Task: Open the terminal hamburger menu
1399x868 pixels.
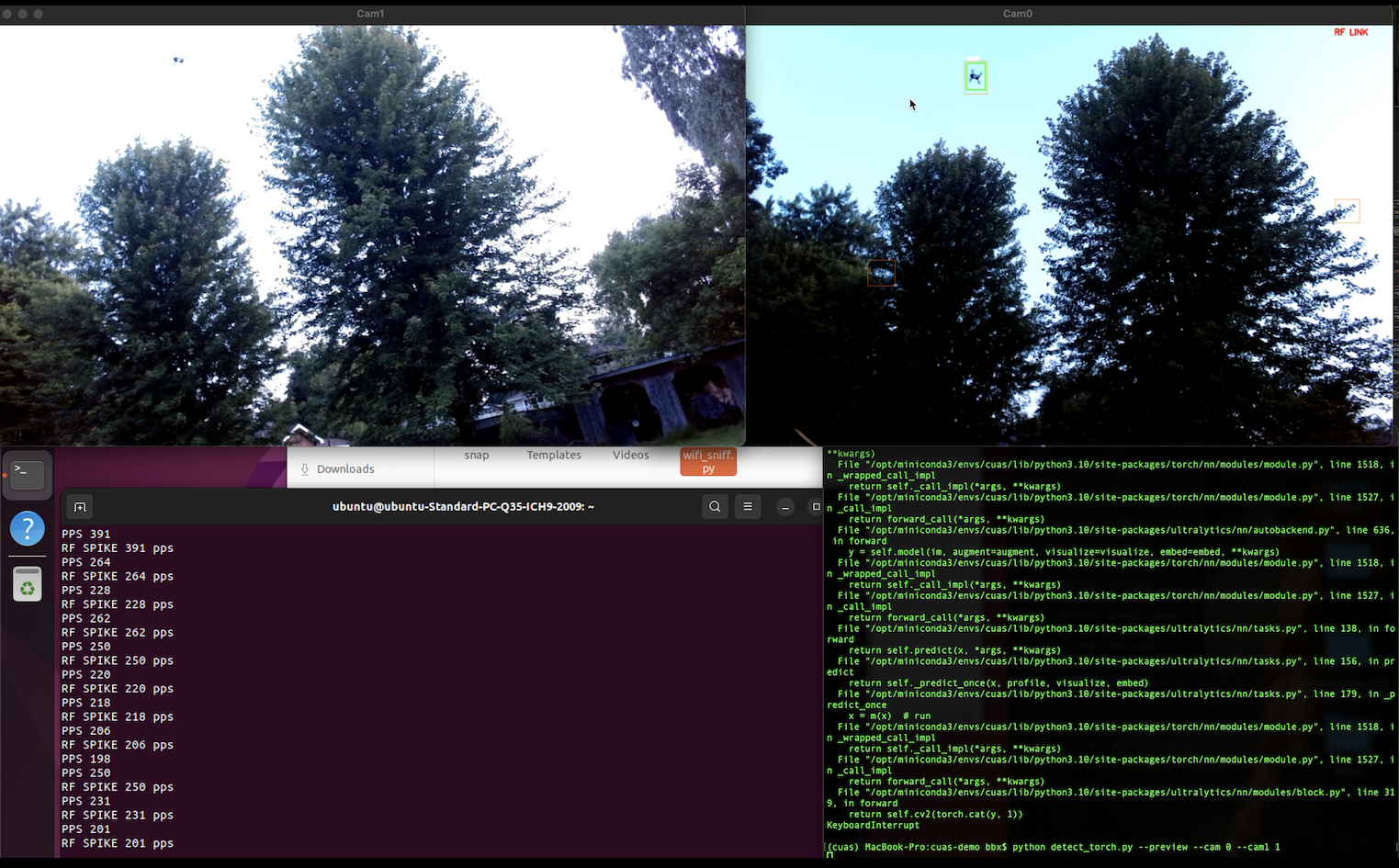Action: coord(747,506)
